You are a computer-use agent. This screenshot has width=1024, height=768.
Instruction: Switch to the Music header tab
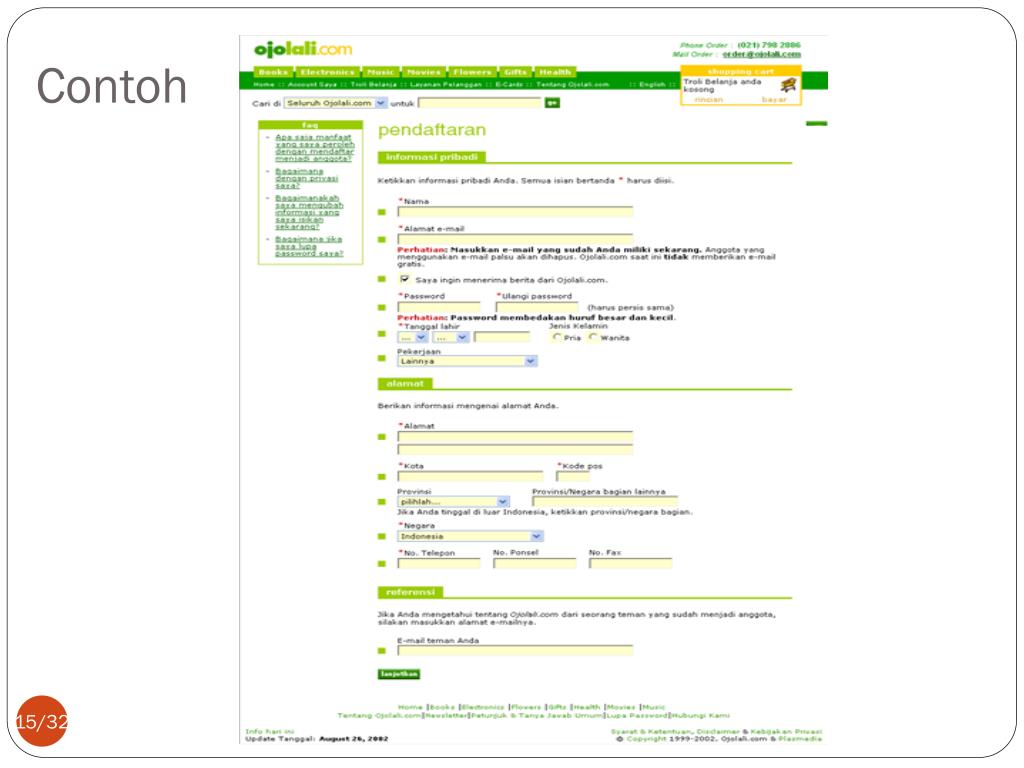point(380,72)
